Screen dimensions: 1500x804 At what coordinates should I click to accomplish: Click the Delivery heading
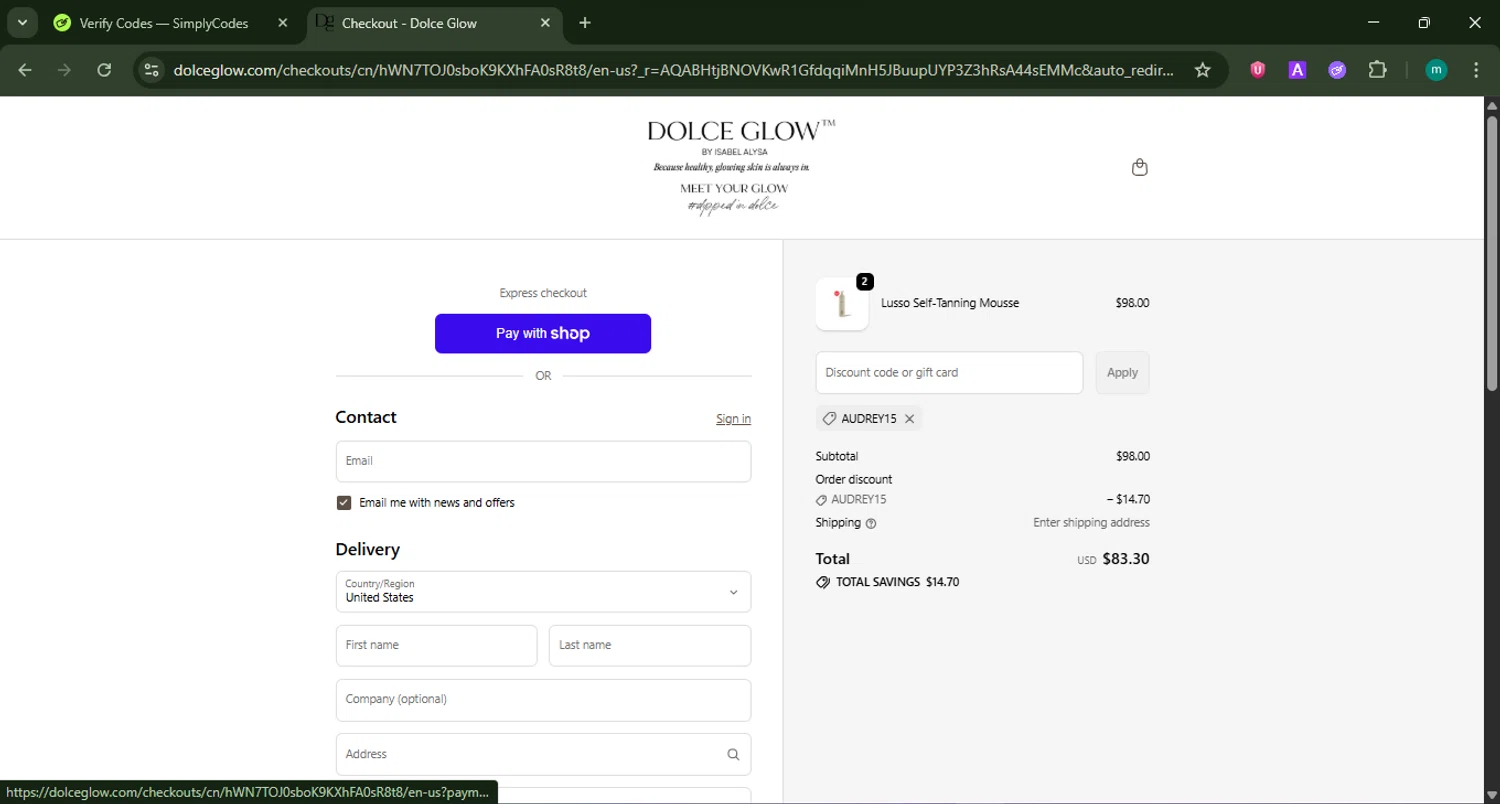[x=367, y=549]
